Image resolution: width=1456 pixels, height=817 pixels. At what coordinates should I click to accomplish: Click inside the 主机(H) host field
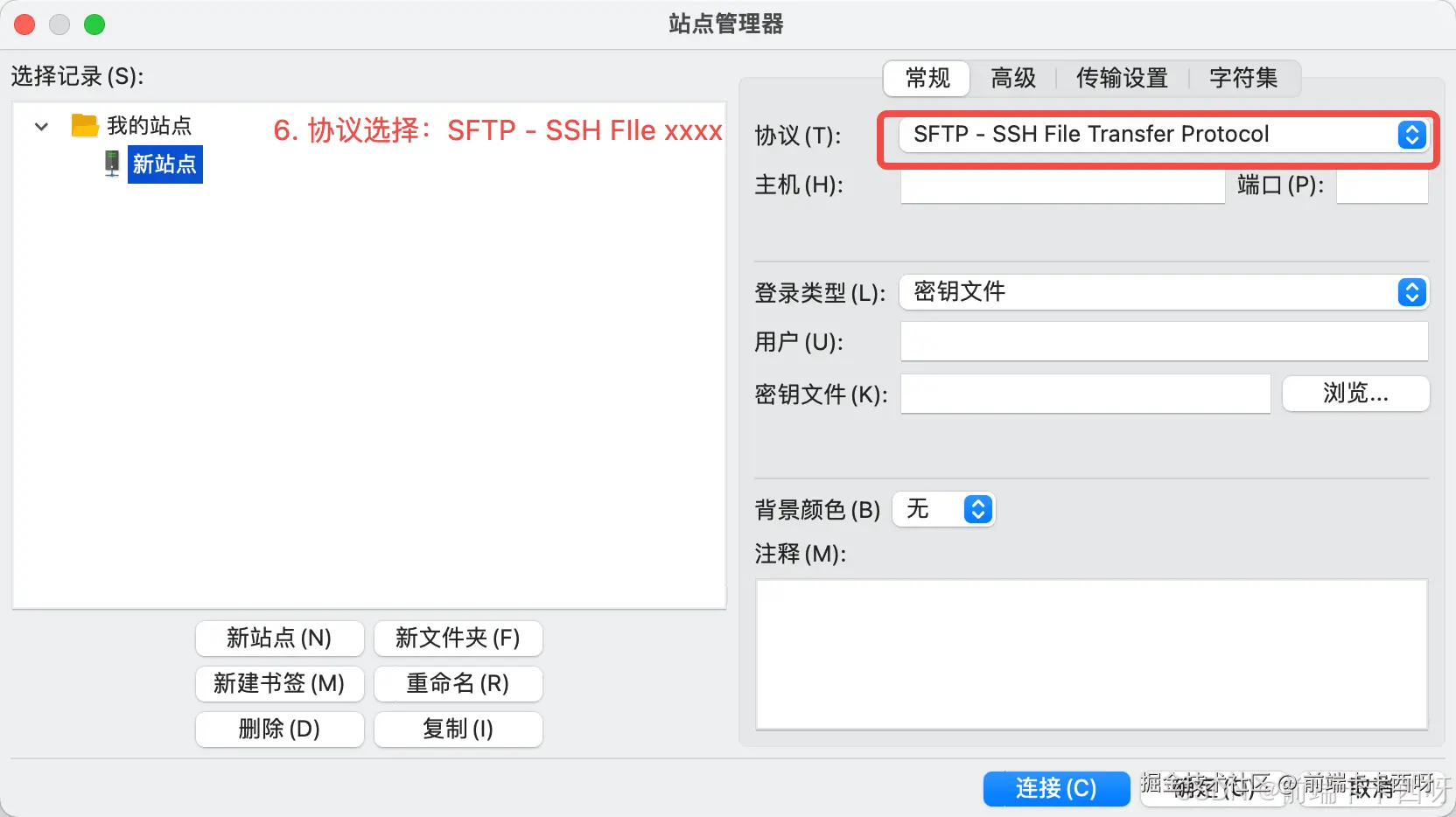coord(1061,185)
